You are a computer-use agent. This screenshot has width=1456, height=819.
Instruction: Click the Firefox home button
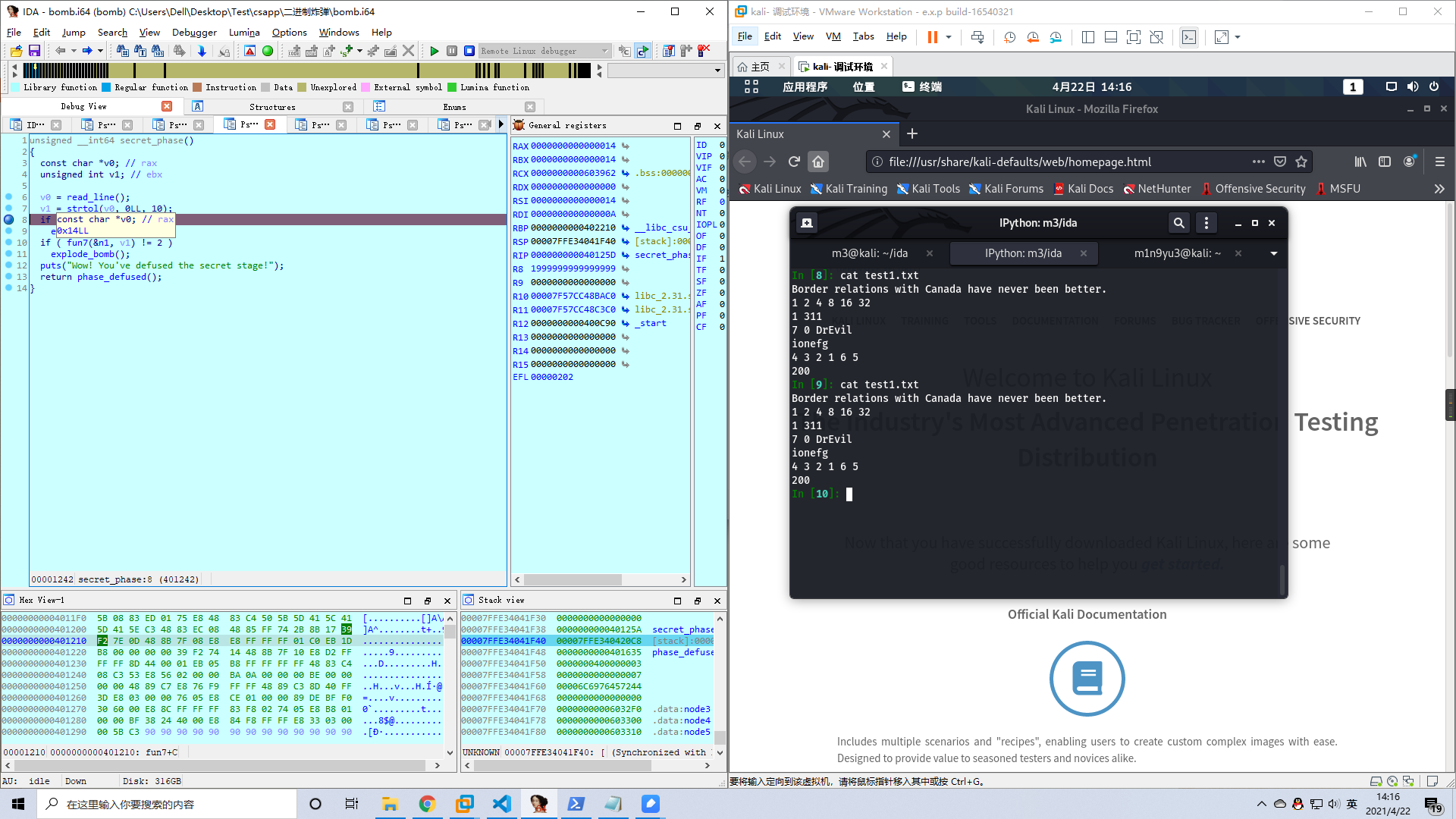point(818,162)
